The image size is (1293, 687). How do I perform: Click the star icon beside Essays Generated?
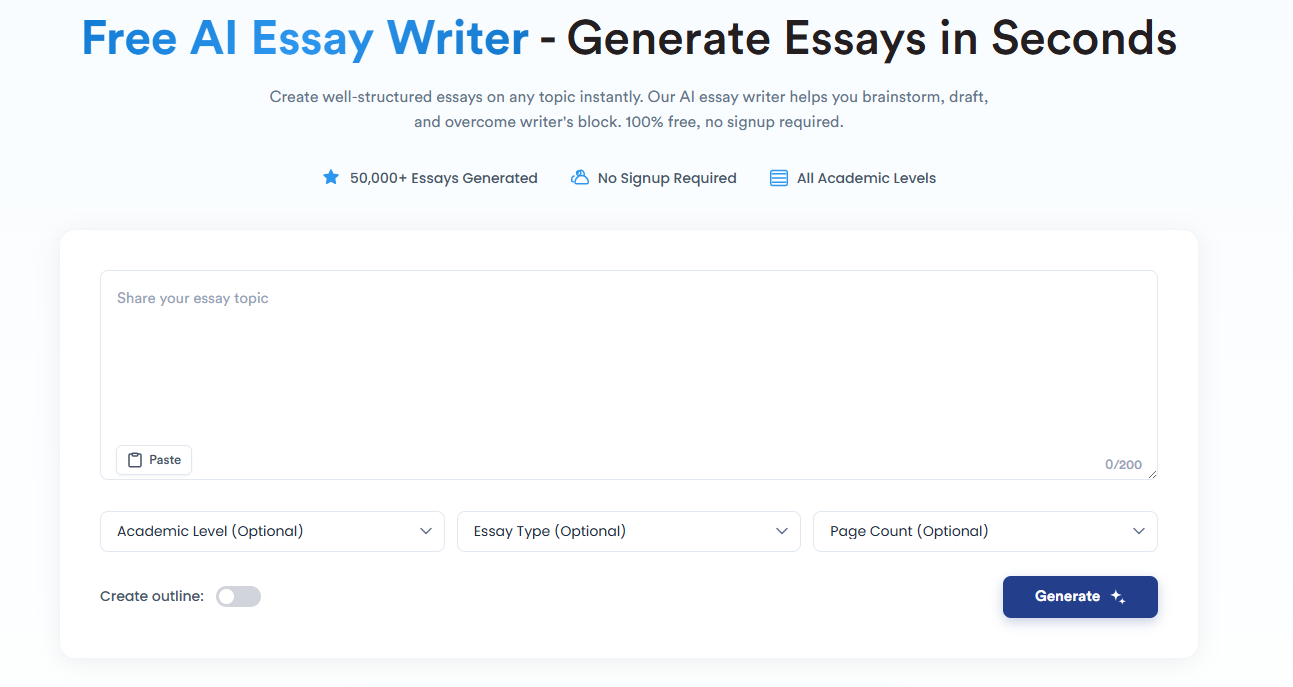(x=331, y=178)
